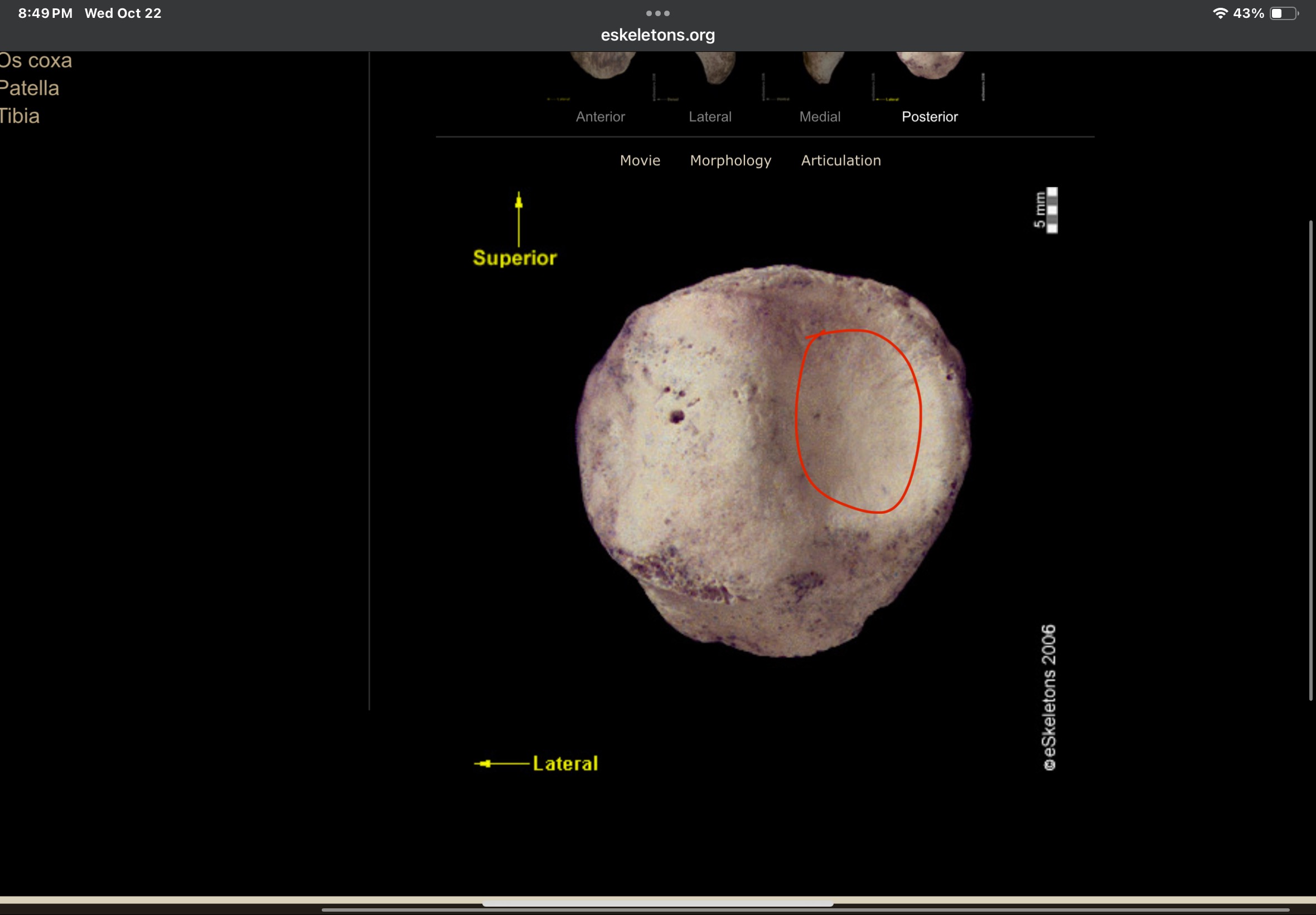Select Patella in the bone list
Screen dimensions: 1316x915
tap(29, 88)
